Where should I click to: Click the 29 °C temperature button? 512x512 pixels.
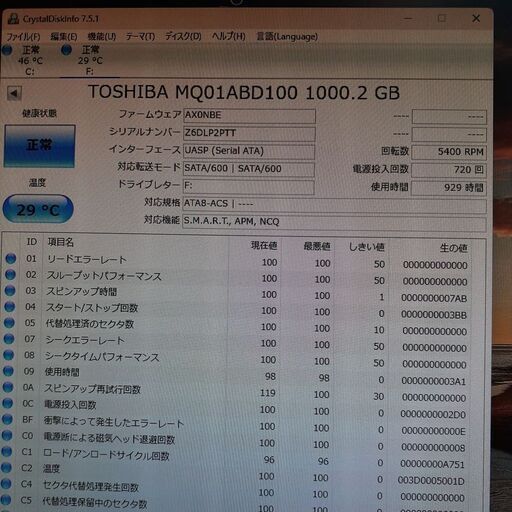pyautogui.click(x=38, y=209)
